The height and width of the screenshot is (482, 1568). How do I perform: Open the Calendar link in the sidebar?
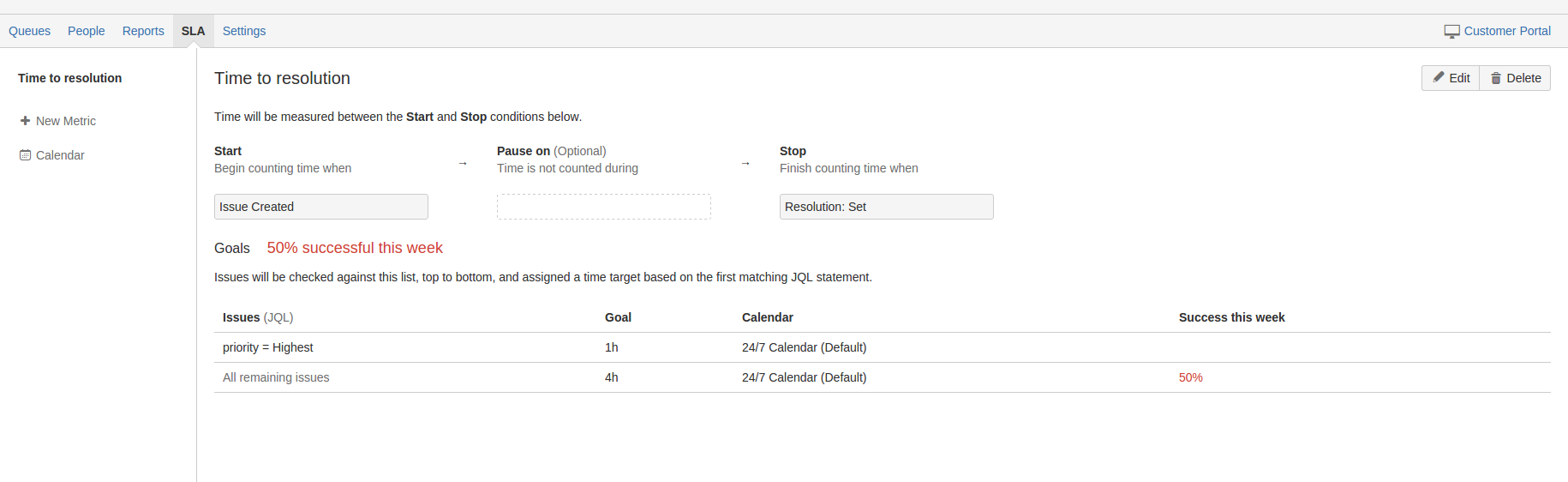[60, 155]
